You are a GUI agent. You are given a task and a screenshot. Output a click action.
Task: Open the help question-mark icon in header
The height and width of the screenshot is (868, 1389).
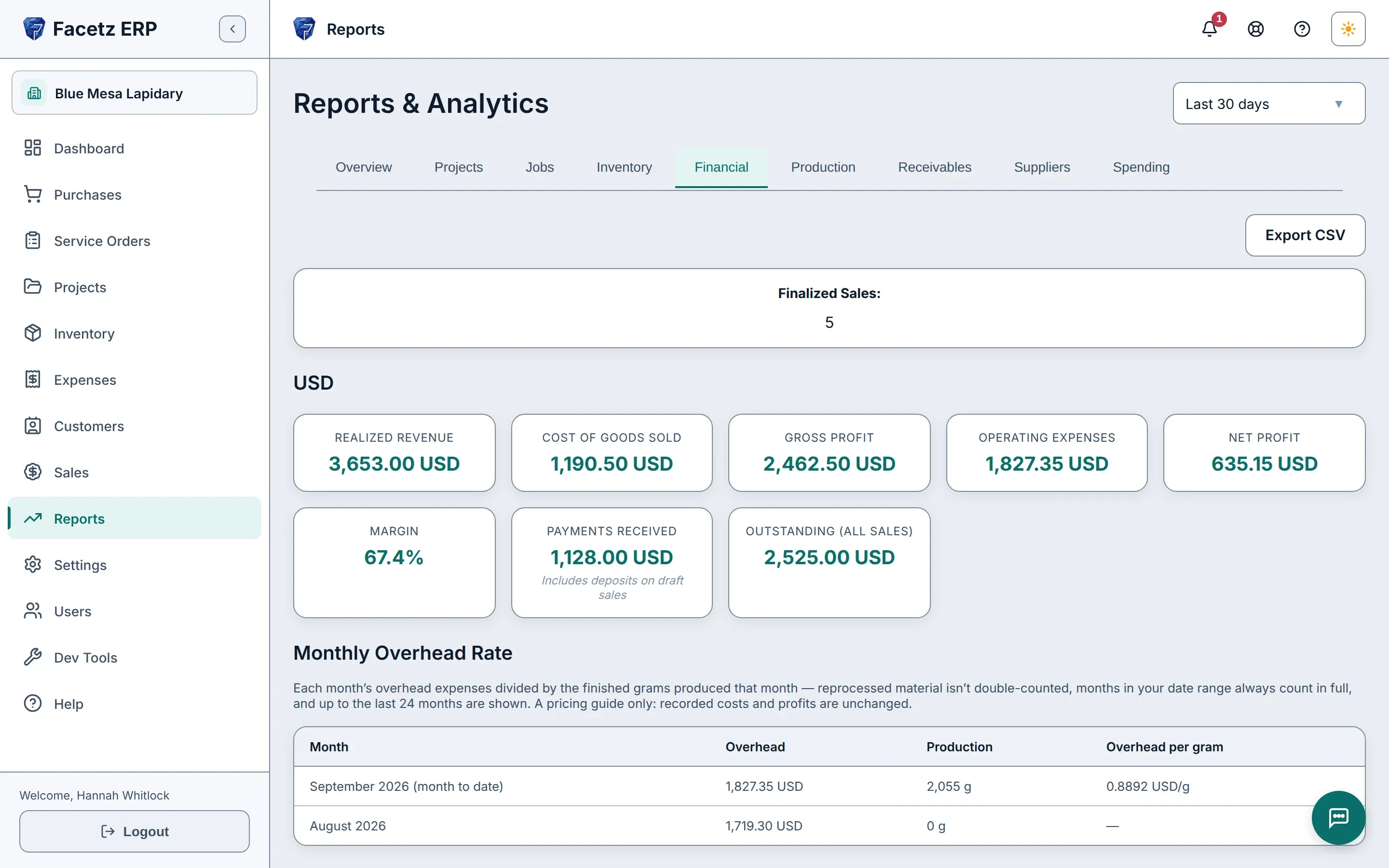click(x=1302, y=29)
